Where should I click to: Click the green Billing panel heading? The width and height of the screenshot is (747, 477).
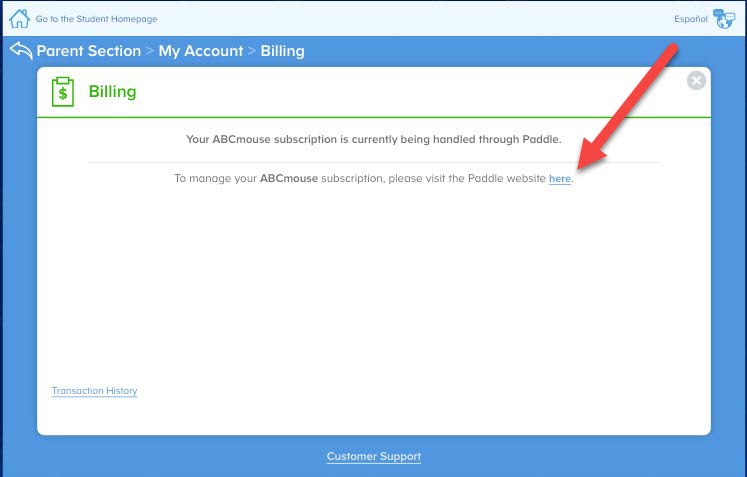[x=112, y=92]
